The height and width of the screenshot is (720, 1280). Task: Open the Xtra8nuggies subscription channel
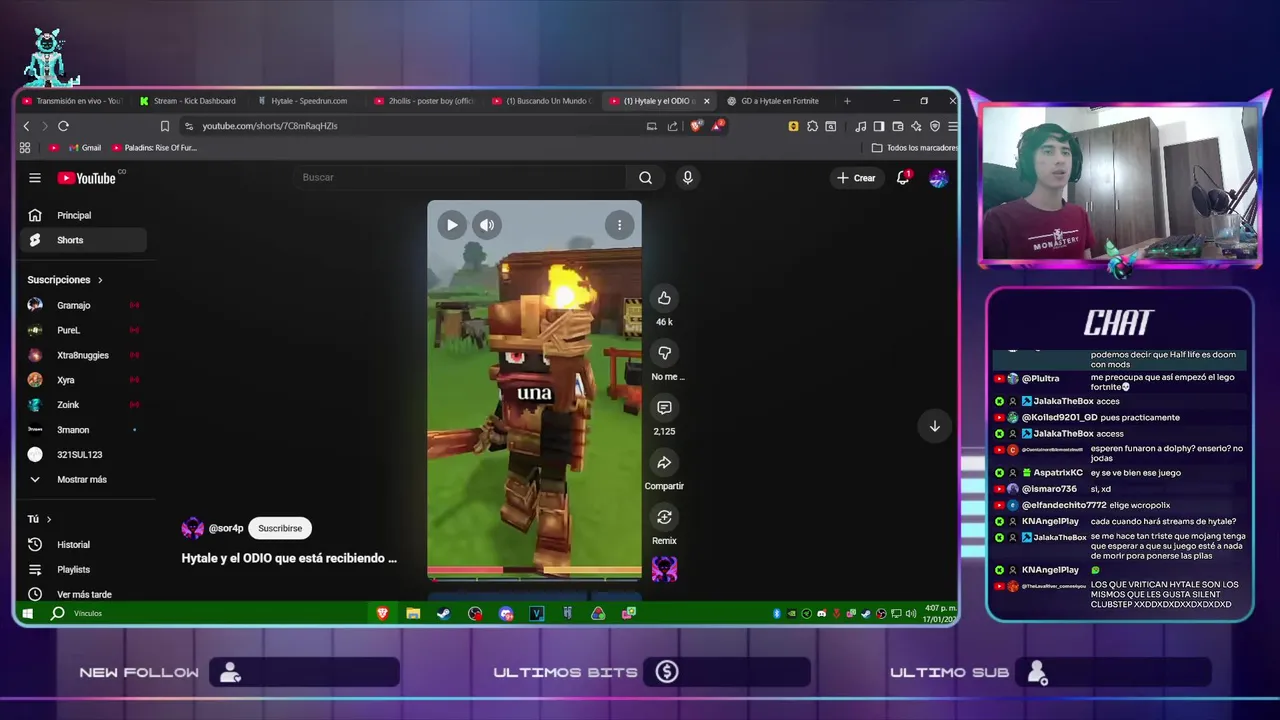(x=83, y=355)
